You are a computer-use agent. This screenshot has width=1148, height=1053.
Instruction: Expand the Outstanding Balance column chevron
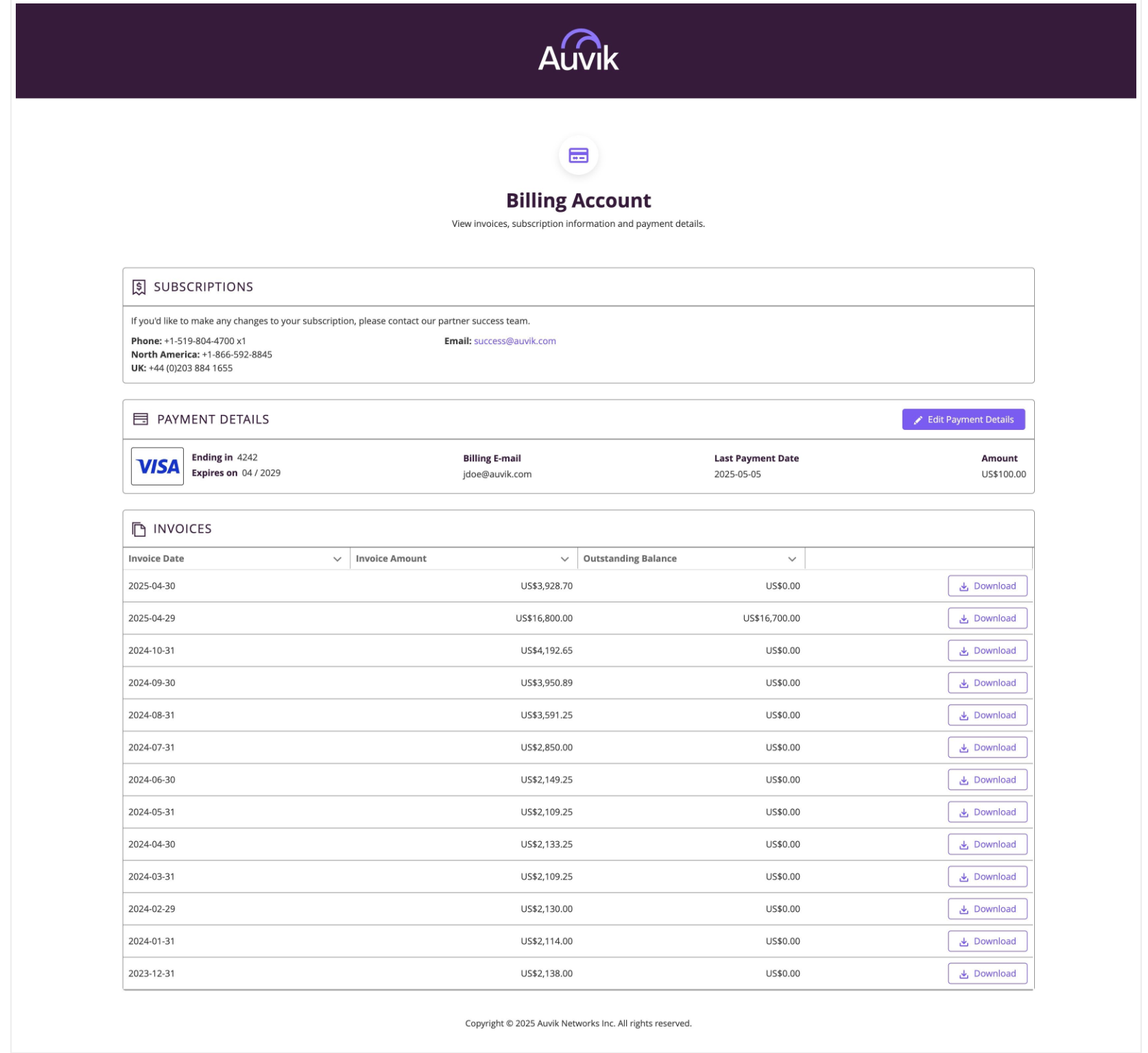[792, 559]
